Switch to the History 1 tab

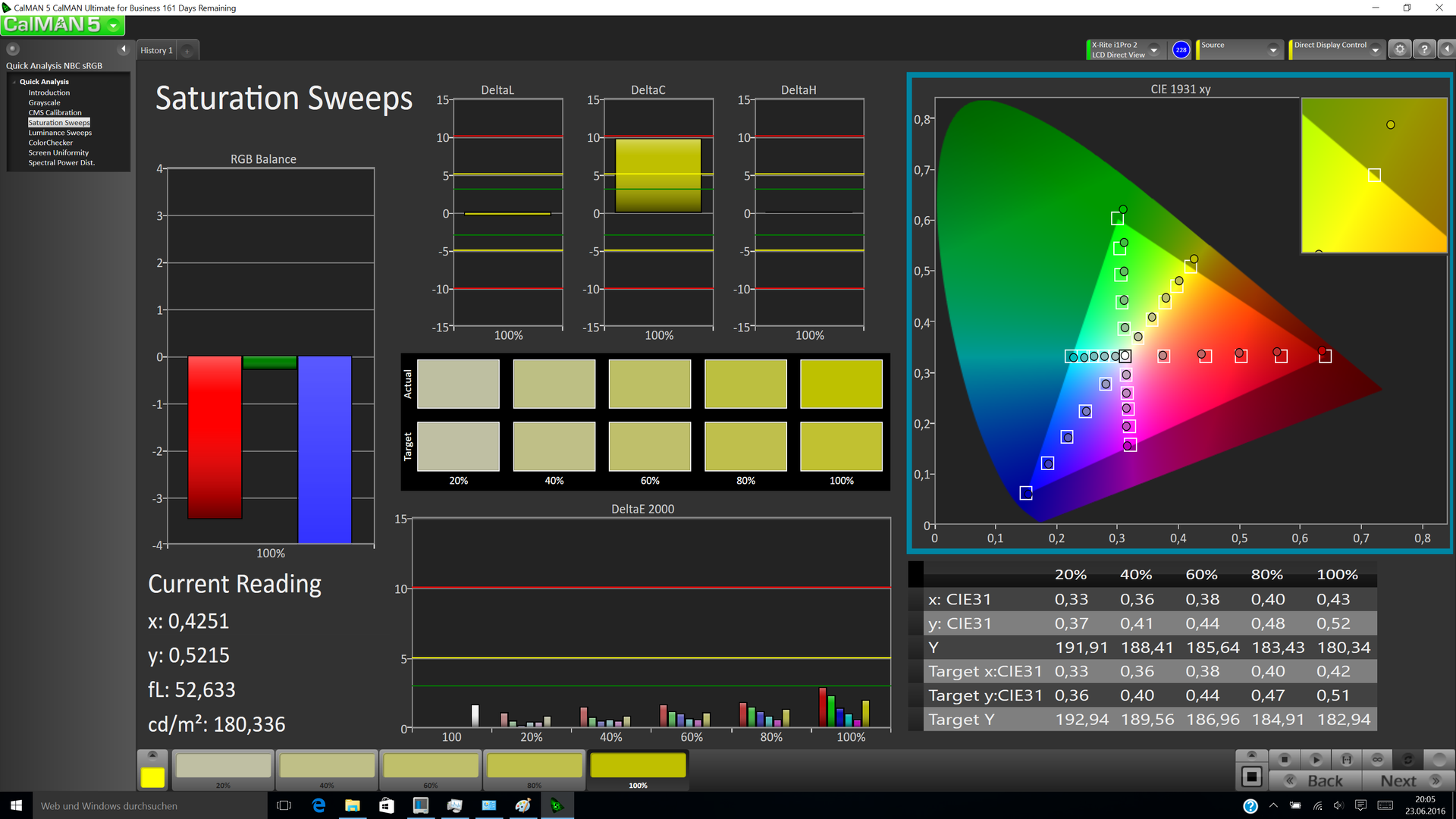[x=156, y=50]
